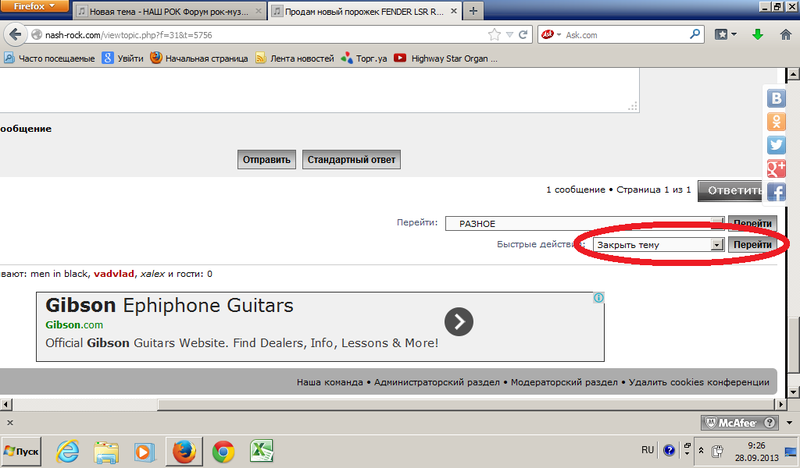
Task: Share via the VKontakte icon
Action: point(776,98)
